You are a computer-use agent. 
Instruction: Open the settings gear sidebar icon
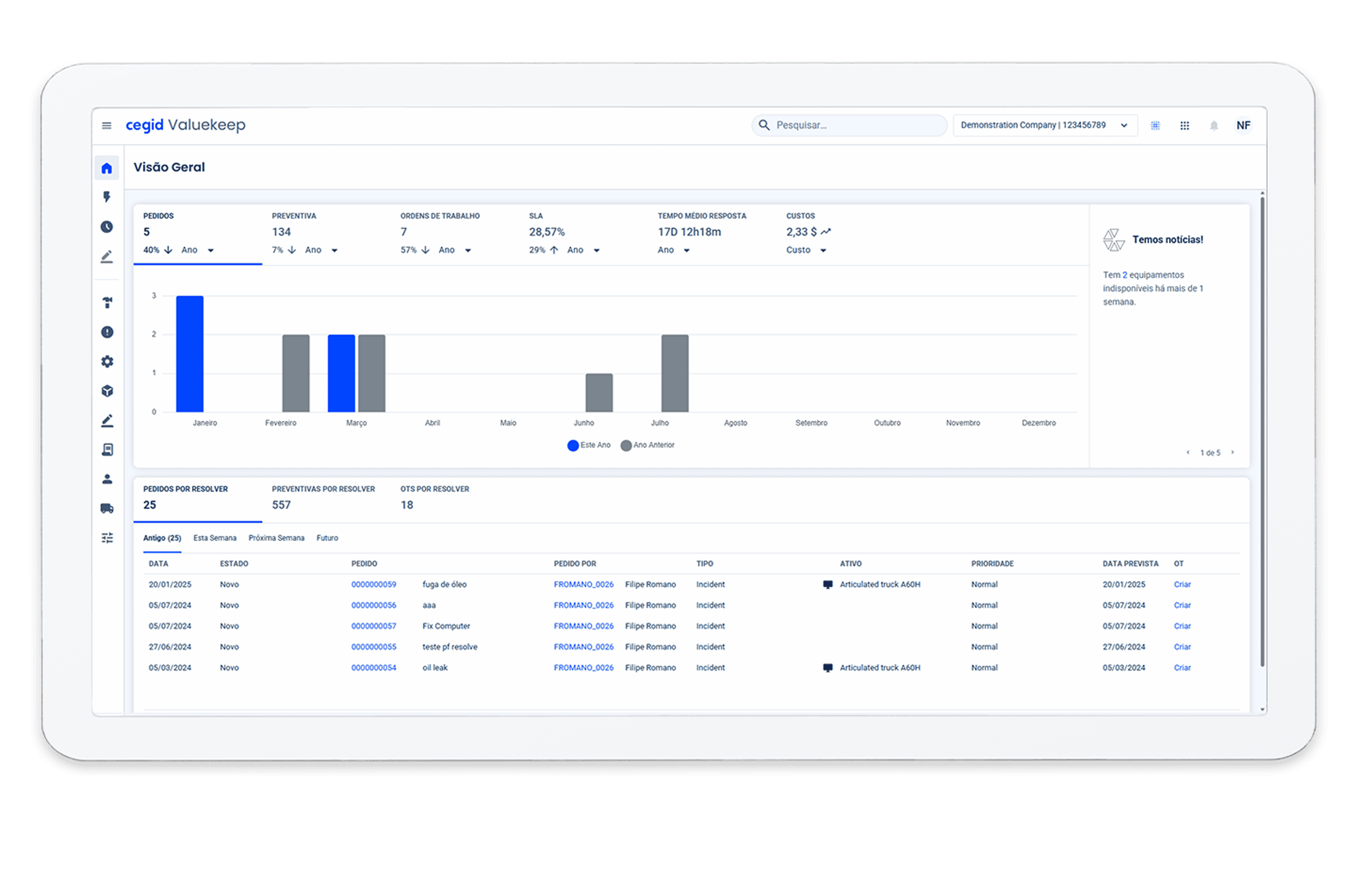click(107, 362)
